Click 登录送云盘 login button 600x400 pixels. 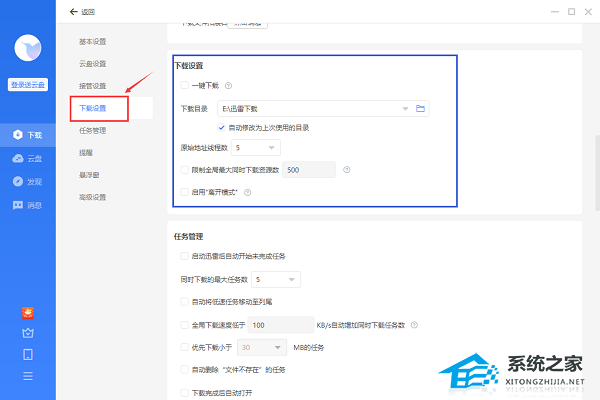(28, 85)
